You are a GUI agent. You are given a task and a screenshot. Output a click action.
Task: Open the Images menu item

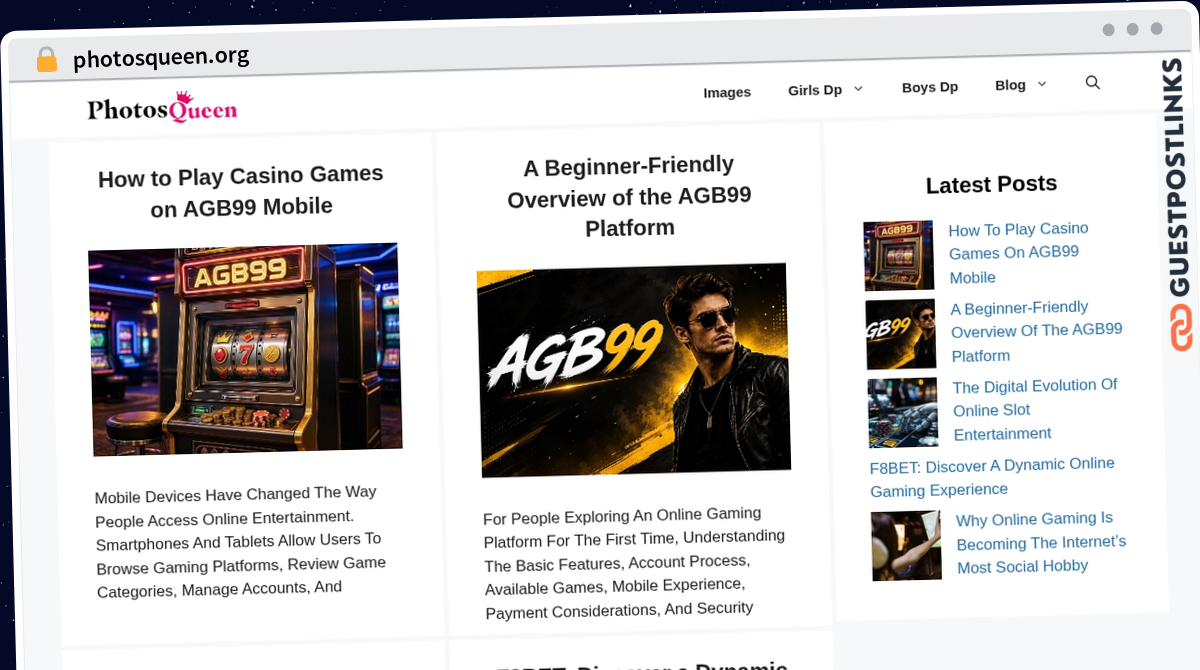pyautogui.click(x=727, y=92)
